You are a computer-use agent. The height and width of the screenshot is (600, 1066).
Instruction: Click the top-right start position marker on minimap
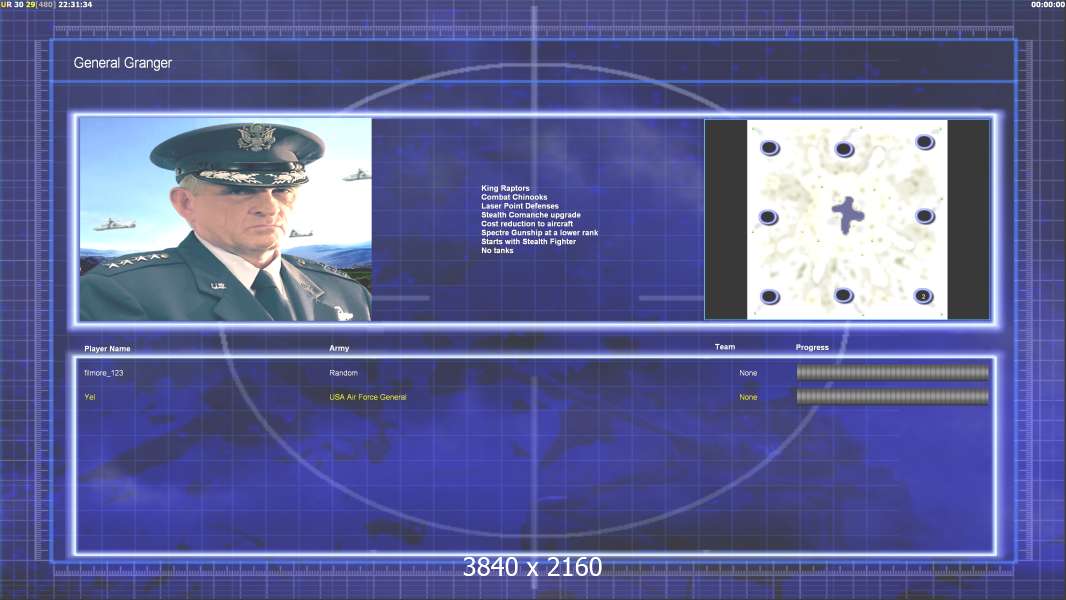coord(925,142)
